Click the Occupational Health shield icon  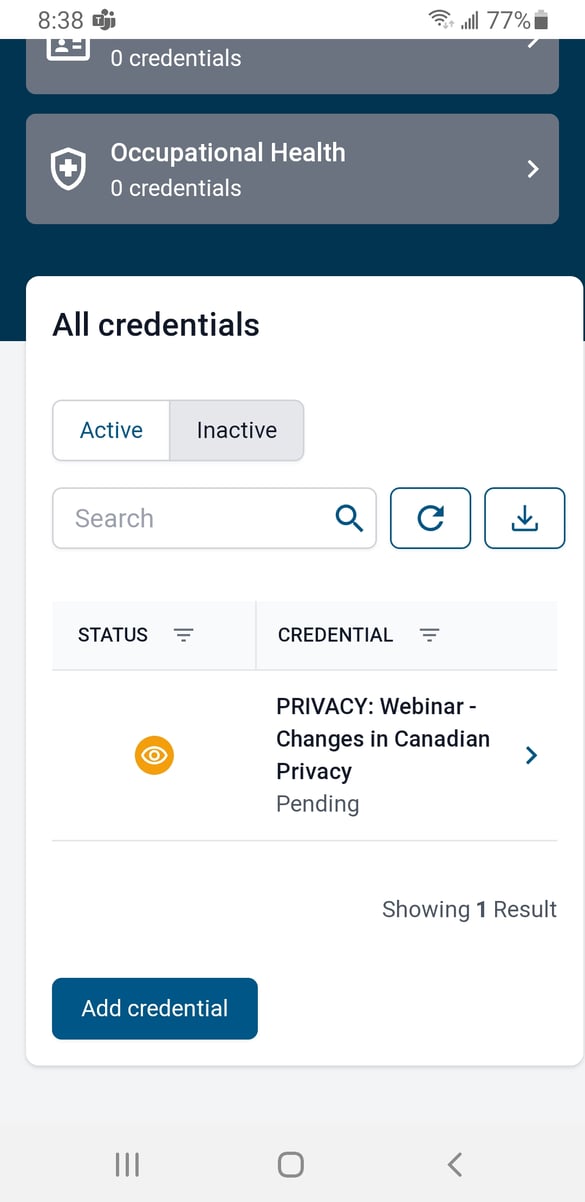click(x=67, y=169)
